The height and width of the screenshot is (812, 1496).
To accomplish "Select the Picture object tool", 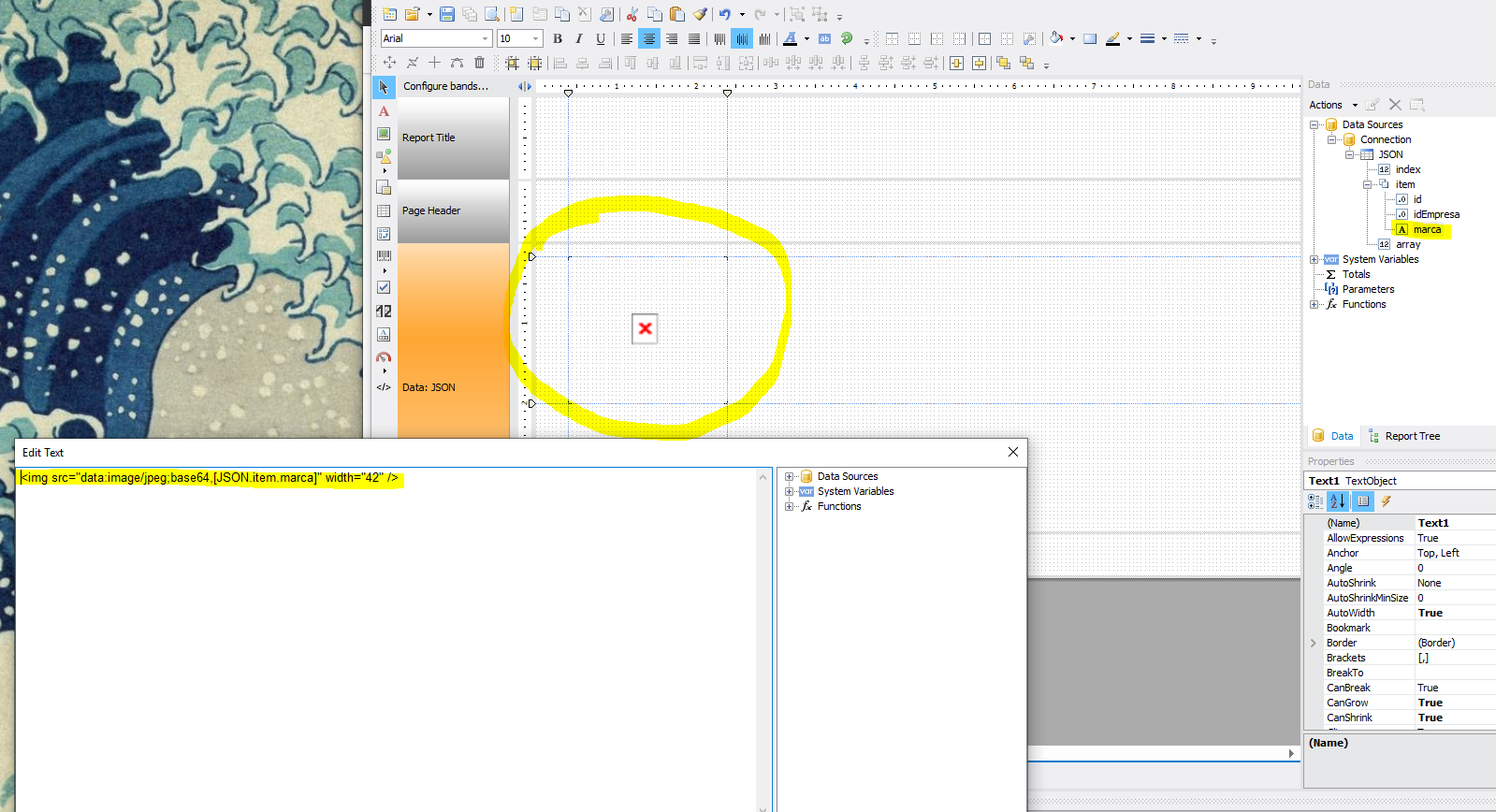I will 384,135.
